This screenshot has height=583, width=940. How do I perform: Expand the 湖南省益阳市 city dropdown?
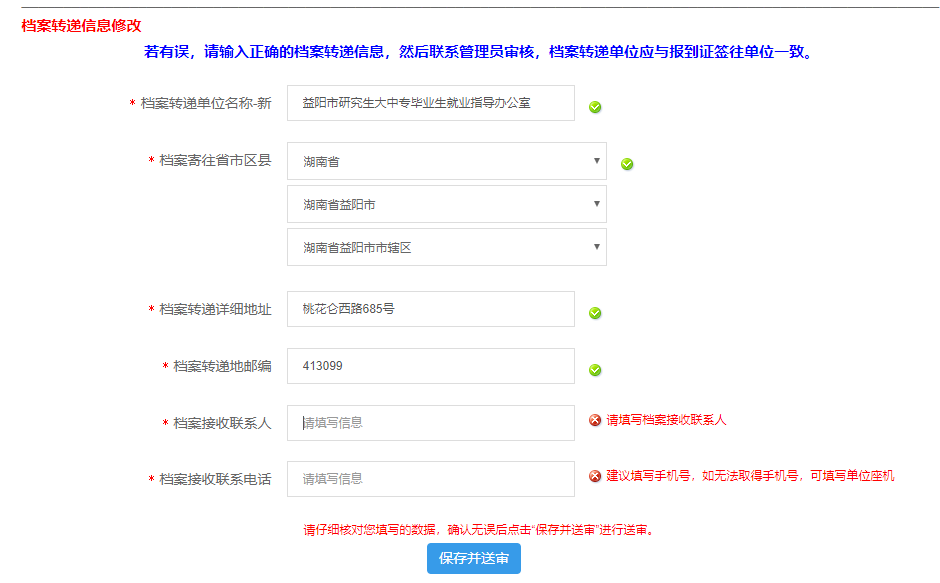click(x=446, y=204)
